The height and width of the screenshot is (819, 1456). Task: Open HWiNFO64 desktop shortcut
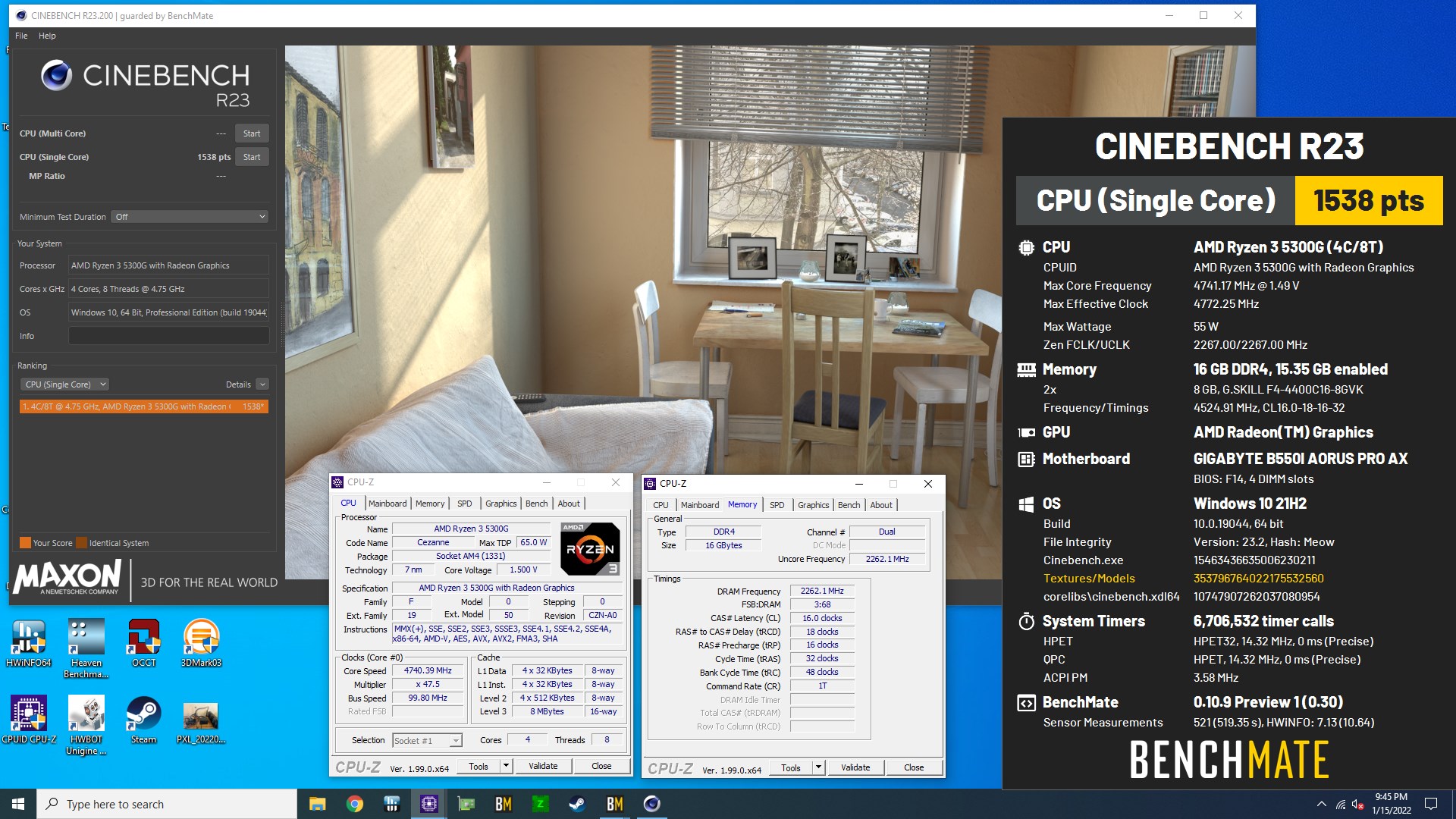pos(29,643)
